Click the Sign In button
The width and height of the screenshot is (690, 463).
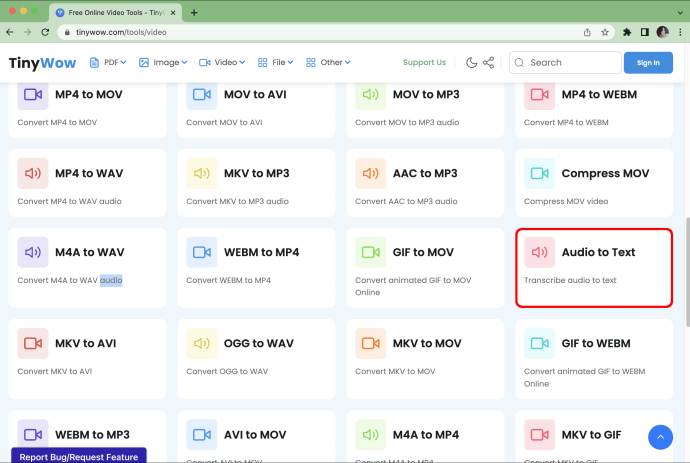(x=648, y=62)
